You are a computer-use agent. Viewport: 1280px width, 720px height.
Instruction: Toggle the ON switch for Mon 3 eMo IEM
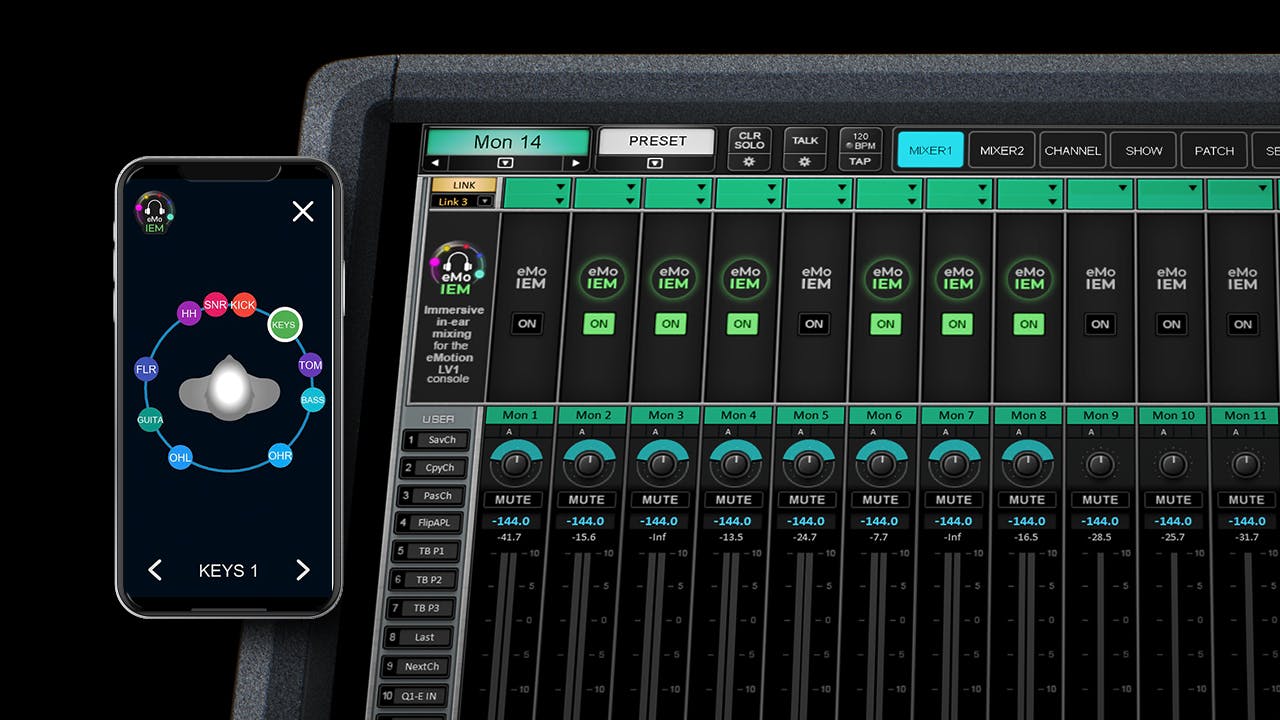click(671, 324)
